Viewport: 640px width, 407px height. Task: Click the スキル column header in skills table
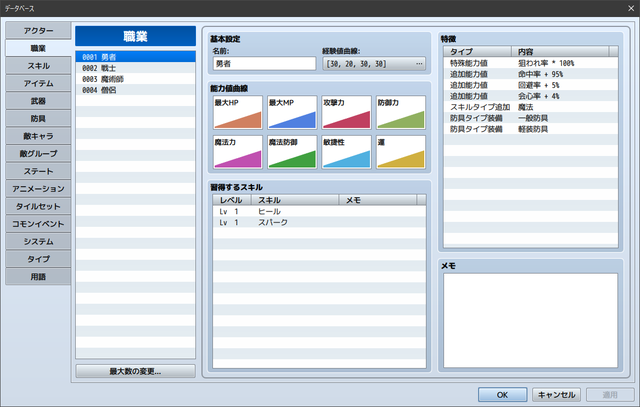pyautogui.click(x=295, y=200)
